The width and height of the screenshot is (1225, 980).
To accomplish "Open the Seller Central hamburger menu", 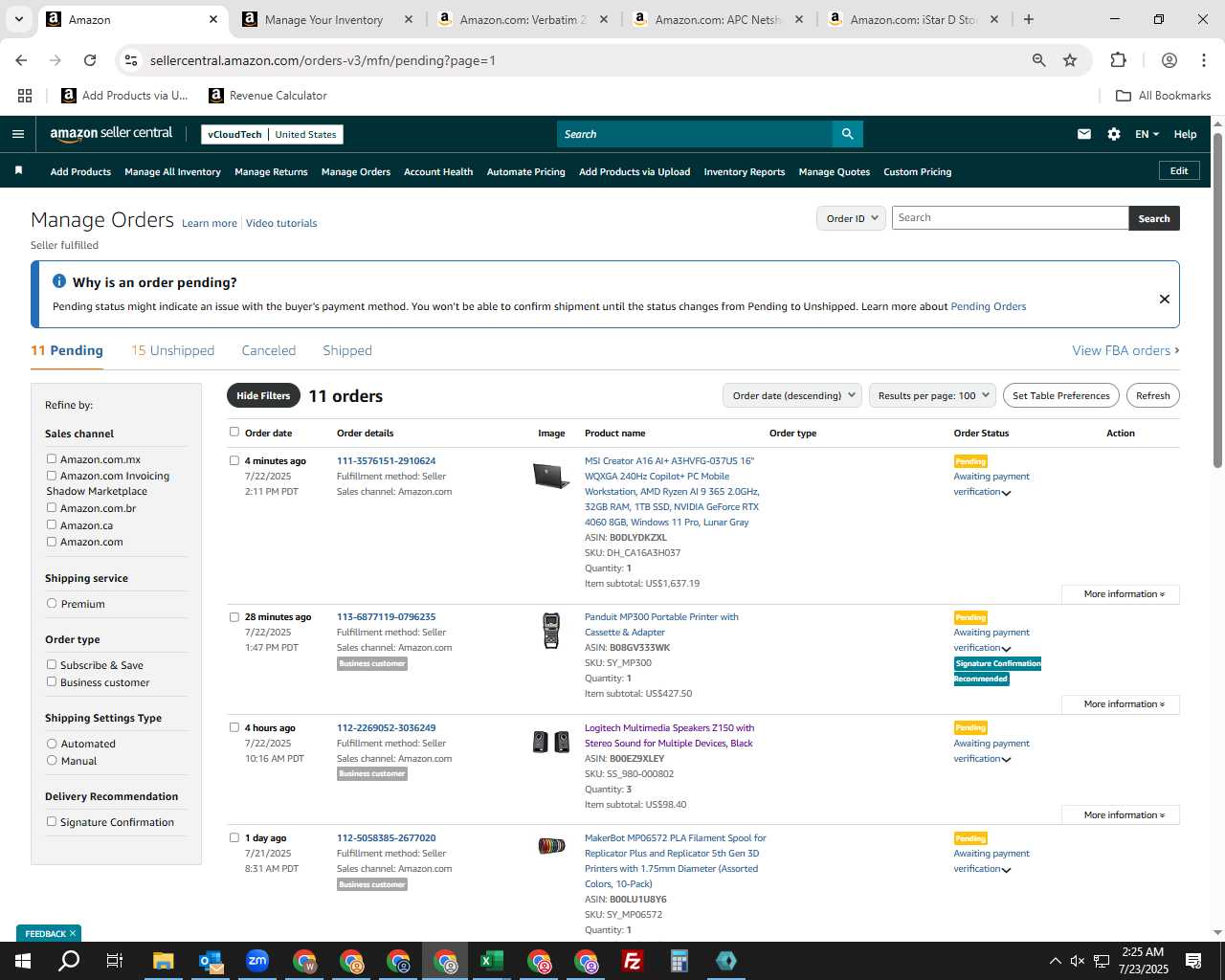I will (x=18, y=134).
